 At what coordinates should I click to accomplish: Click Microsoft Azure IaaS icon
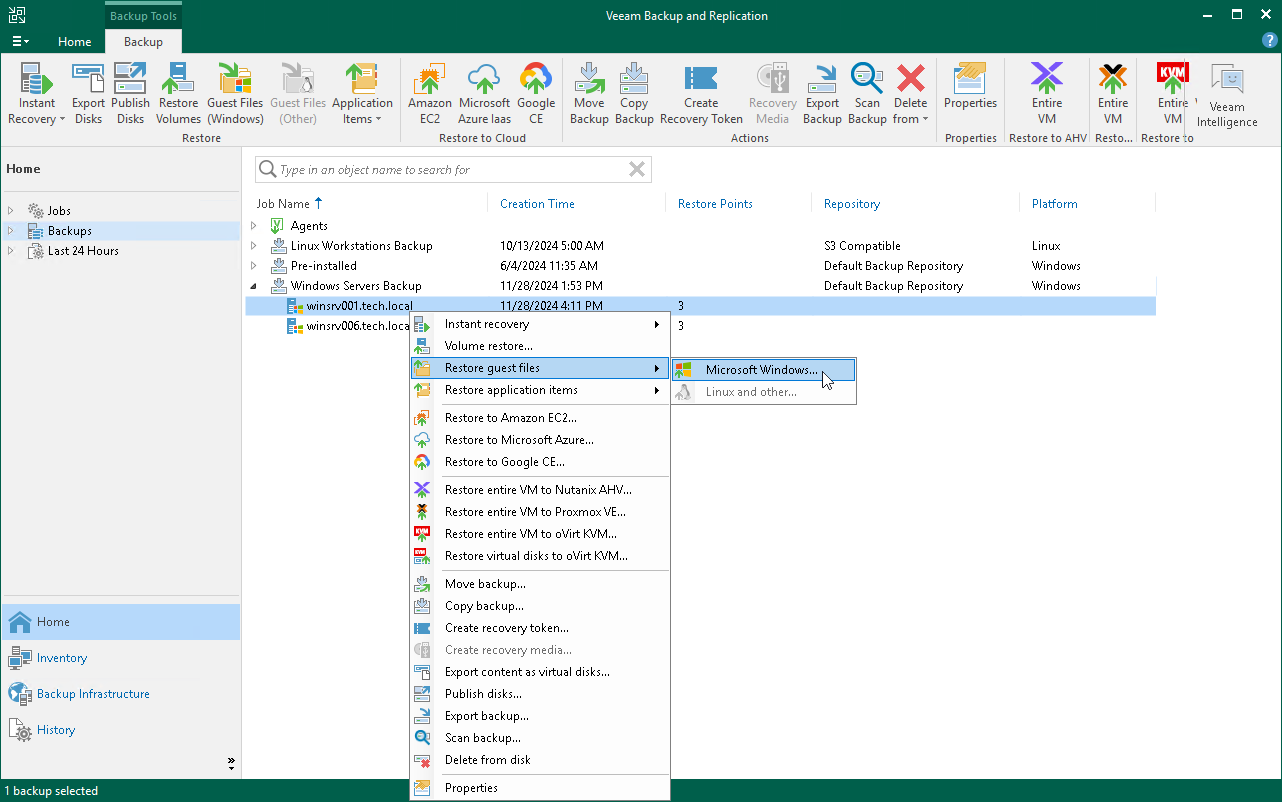coord(484,94)
